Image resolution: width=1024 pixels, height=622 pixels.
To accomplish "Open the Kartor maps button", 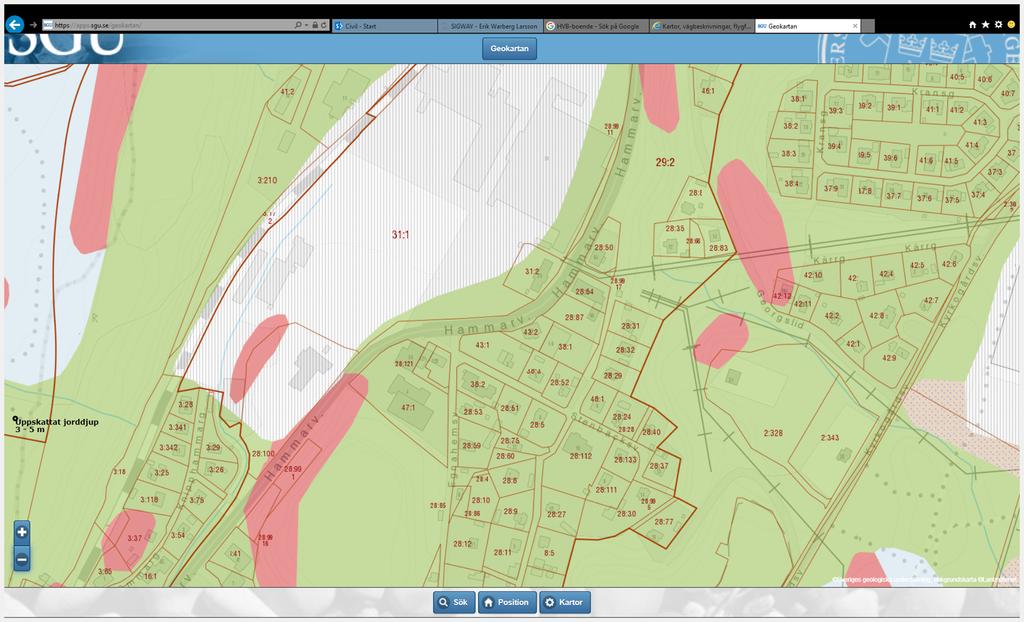I will (565, 602).
